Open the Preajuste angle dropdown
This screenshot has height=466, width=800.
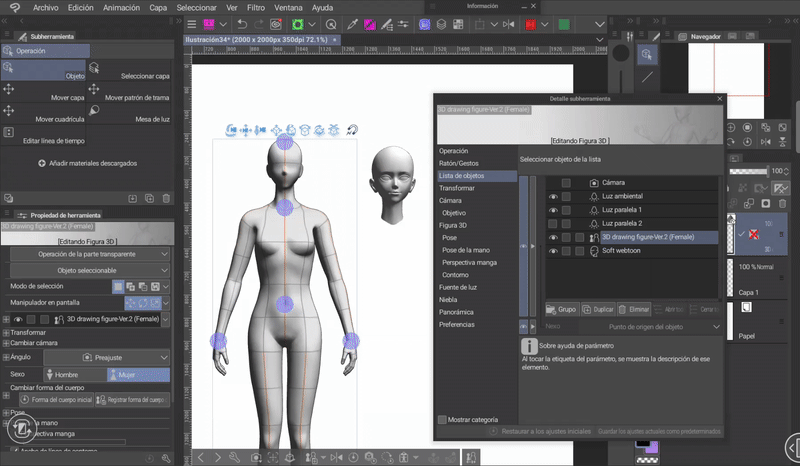tap(108, 356)
